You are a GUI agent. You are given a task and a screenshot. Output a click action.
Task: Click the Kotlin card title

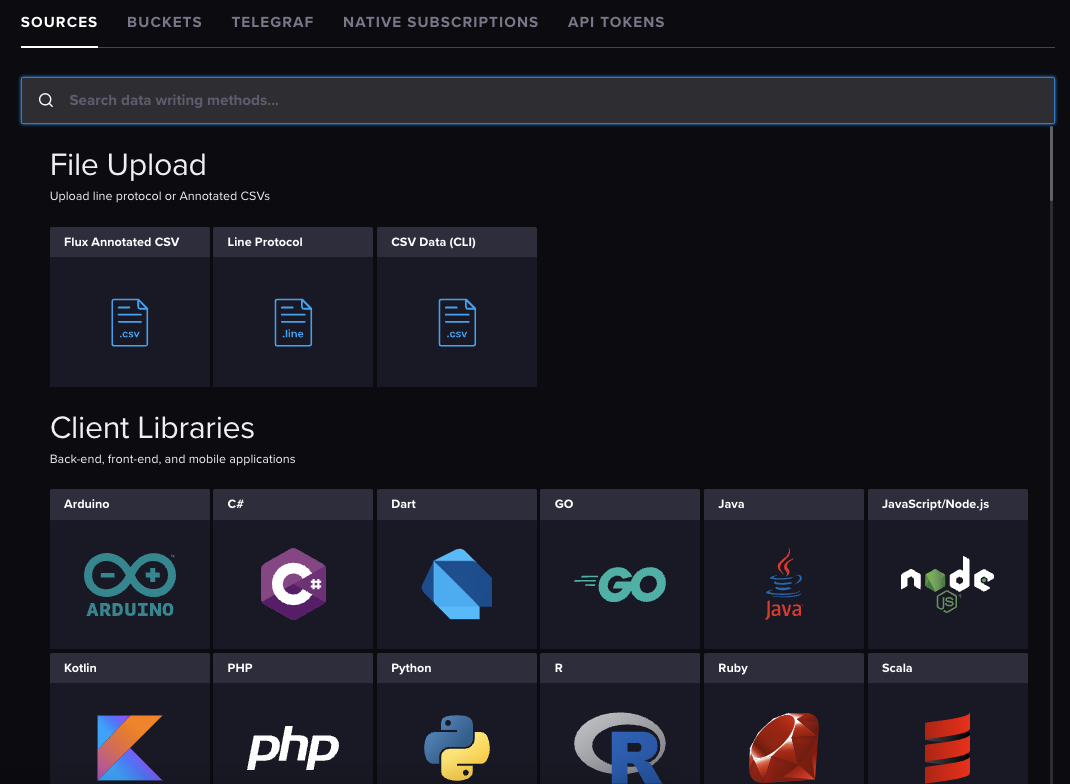[80, 668]
